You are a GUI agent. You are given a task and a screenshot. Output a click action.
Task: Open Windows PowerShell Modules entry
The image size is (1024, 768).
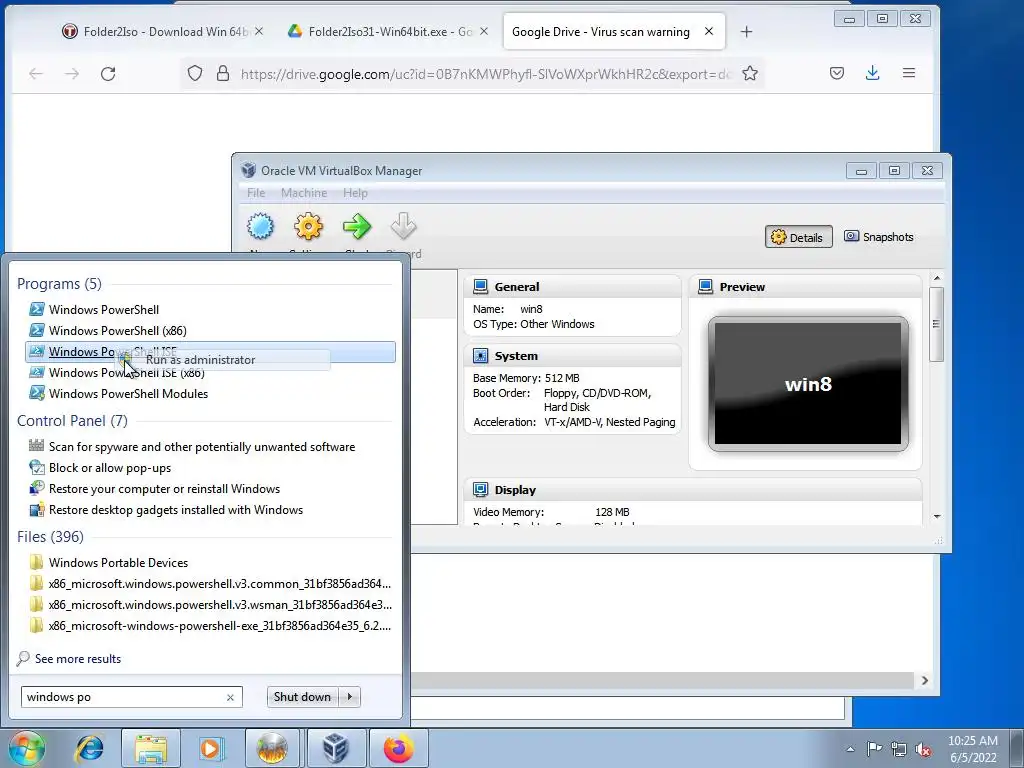pyautogui.click(x=128, y=394)
